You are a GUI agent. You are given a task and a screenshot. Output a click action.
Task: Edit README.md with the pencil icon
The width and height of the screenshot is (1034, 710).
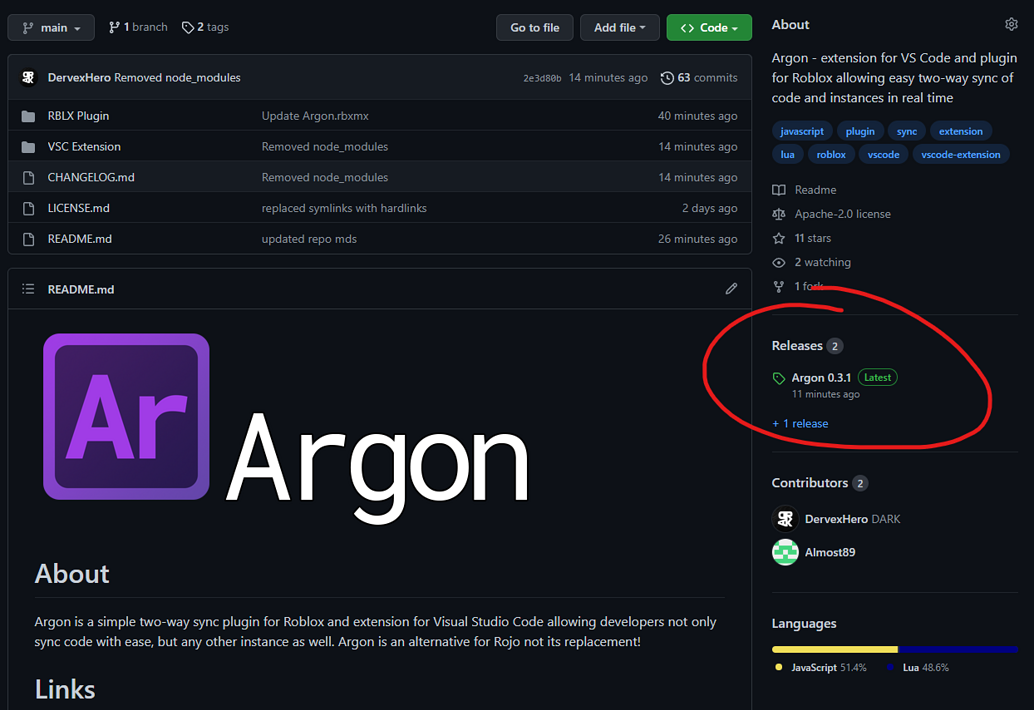pos(731,288)
